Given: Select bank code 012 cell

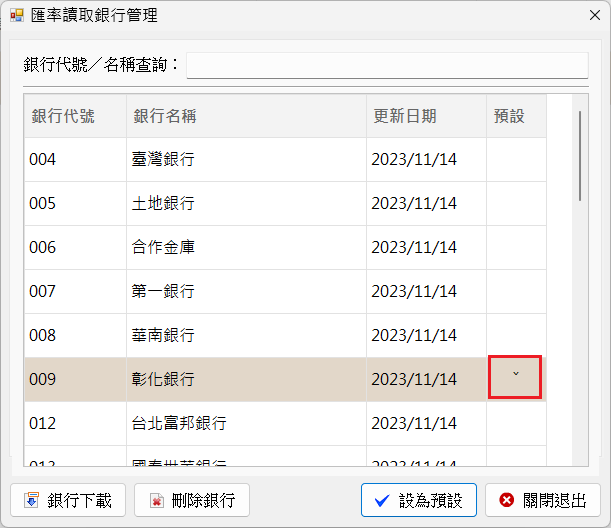Looking at the screenshot, I should click(75, 424).
